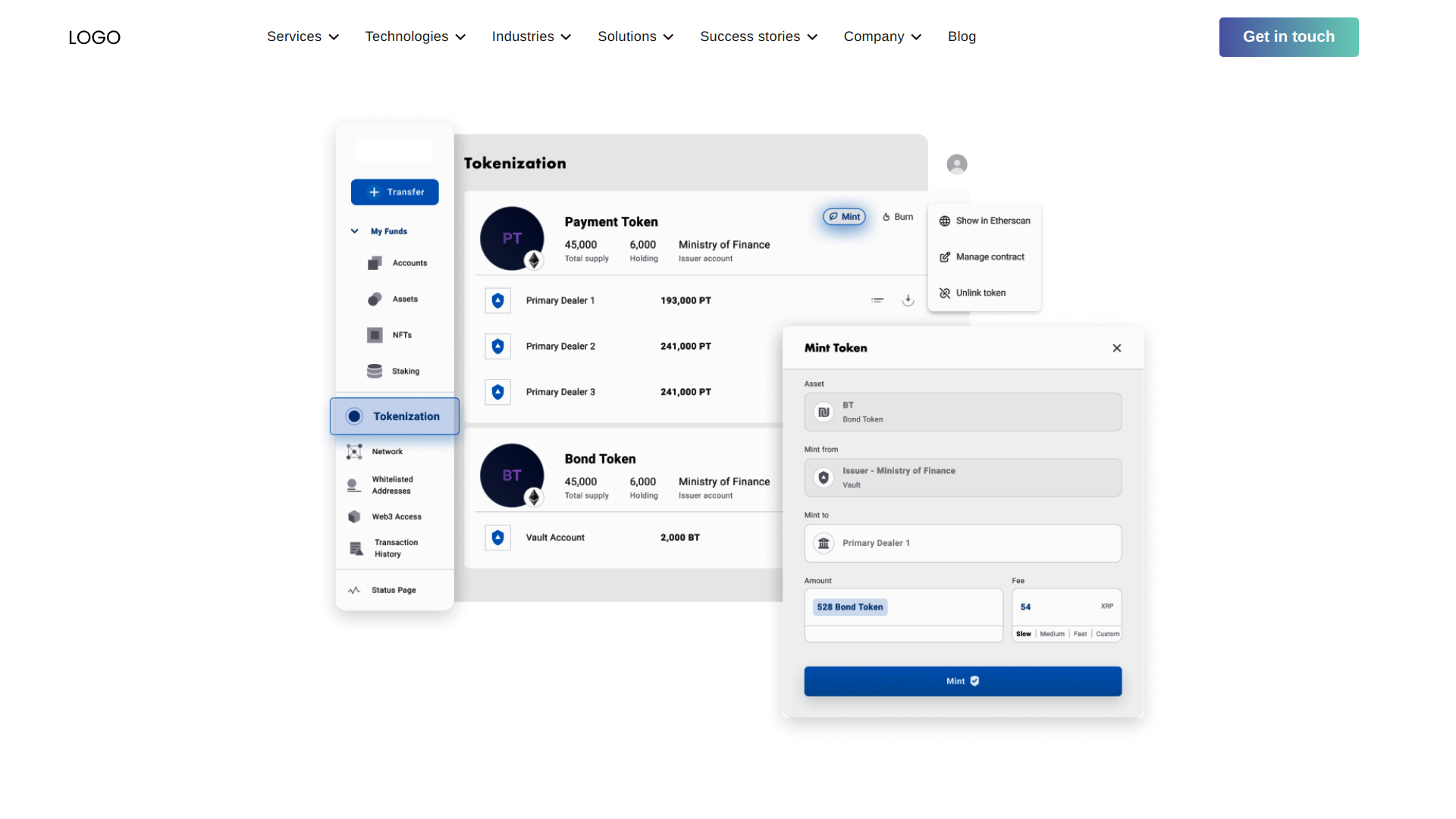This screenshot has height=819, width=1456.
Task: Open Whitelisted Addresses icon
Action: (353, 485)
